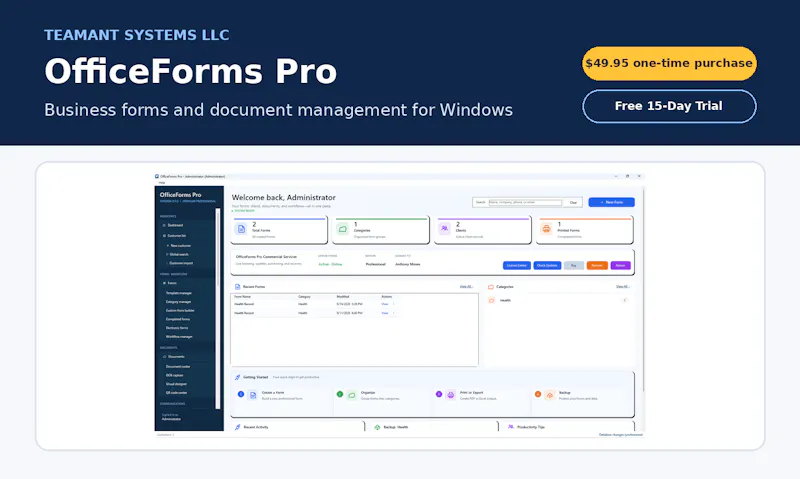Click the gray Buy button
The width and height of the screenshot is (800, 479).
[x=573, y=266]
